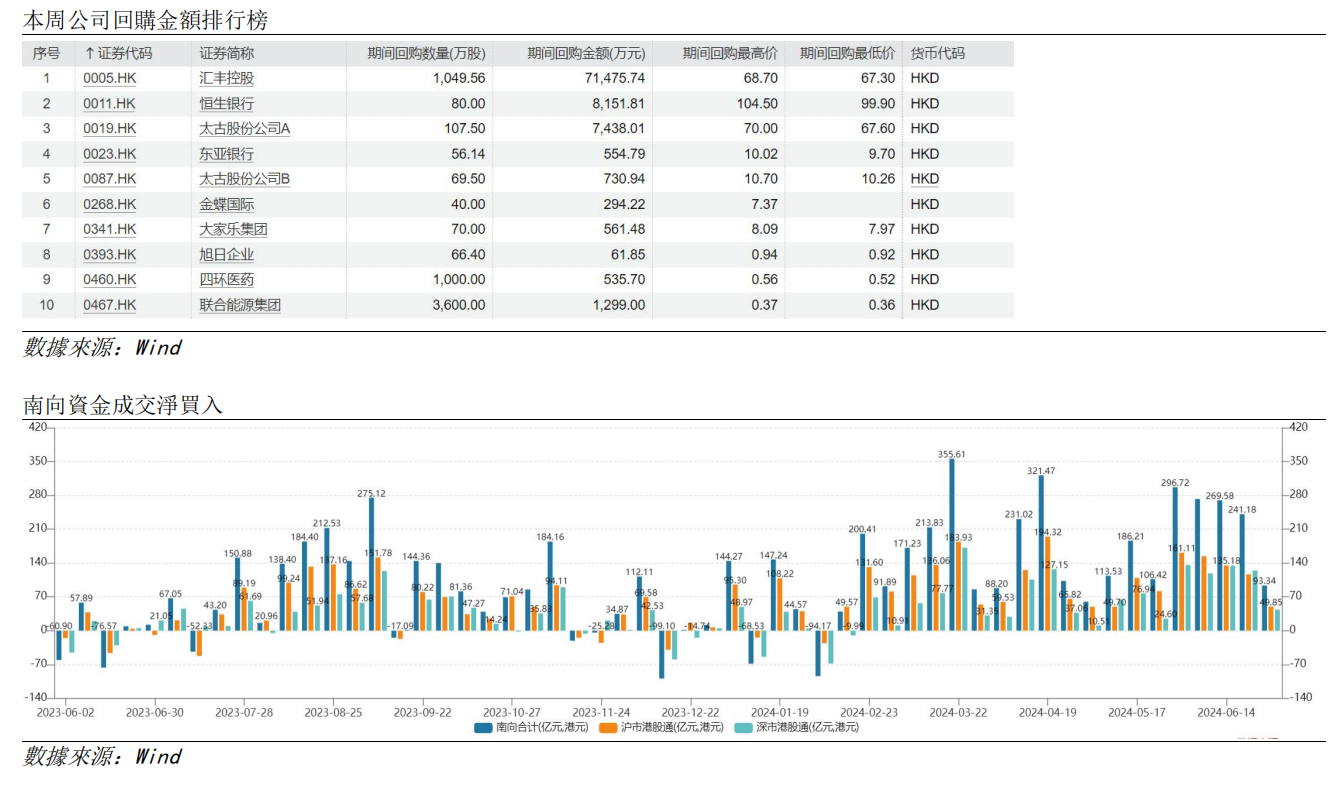Select the 四环医药 company name
The image size is (1336, 785).
pyautogui.click(x=227, y=280)
